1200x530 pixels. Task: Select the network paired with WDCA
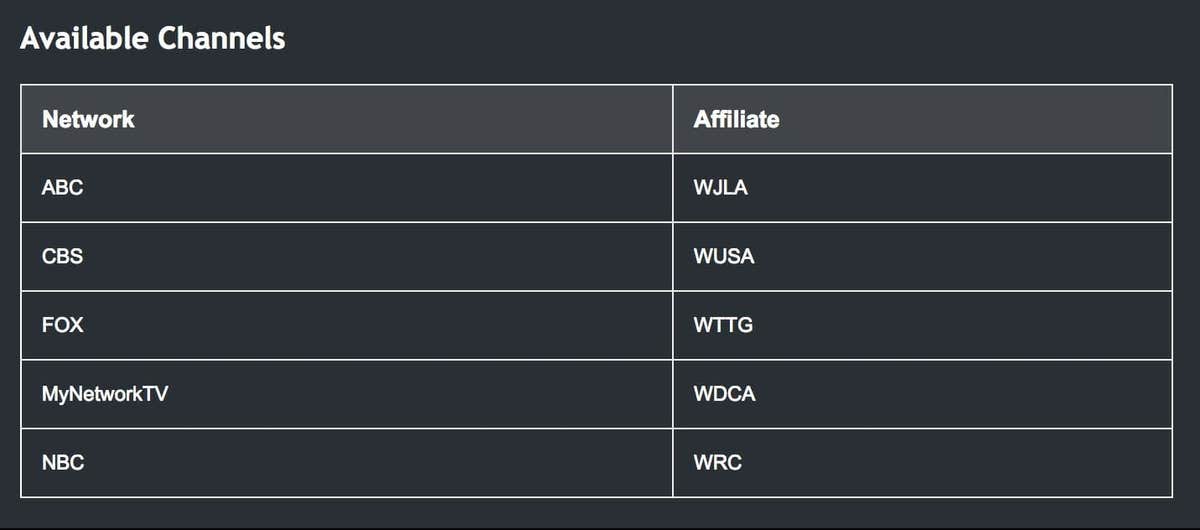[x=105, y=394]
